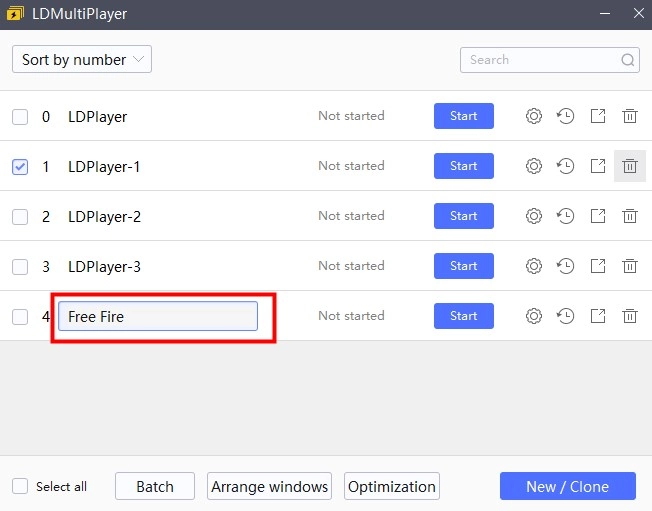Delete LDPlayer-3 with the trash icon
Viewport: 652px width, 511px height.
pos(630,266)
